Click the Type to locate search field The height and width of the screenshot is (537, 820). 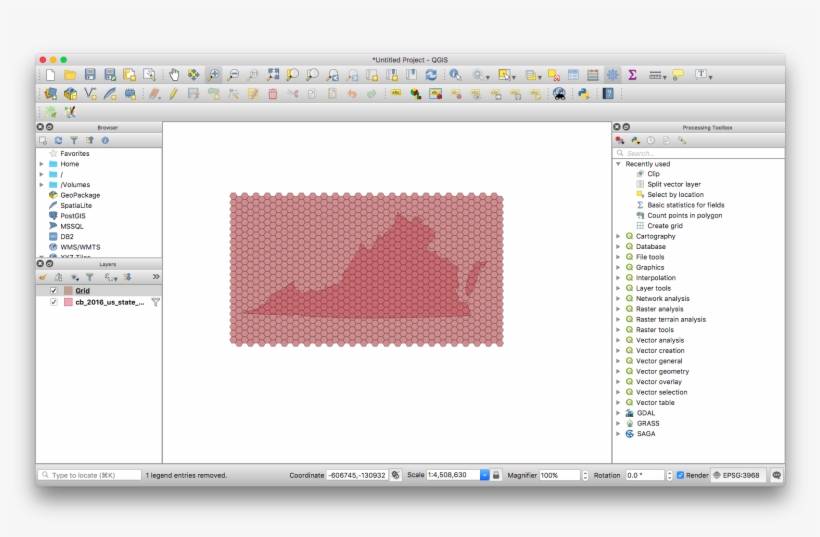[x=92, y=475]
